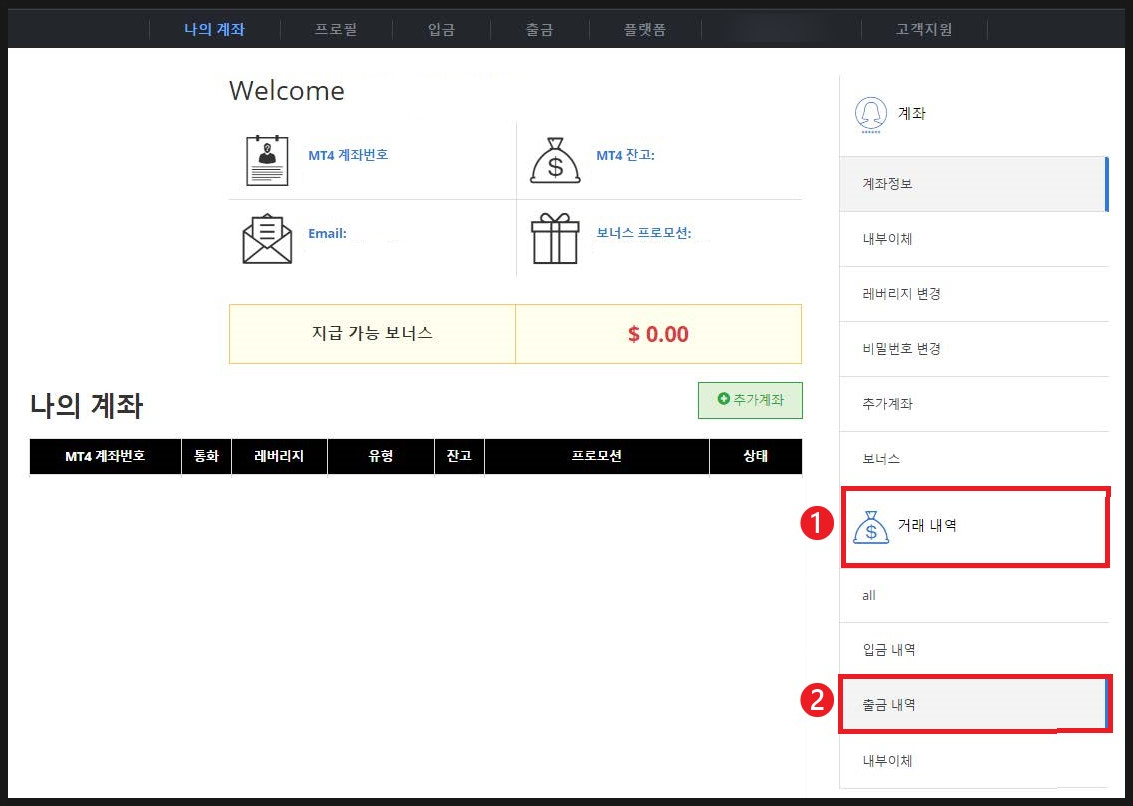Click the user avatar icon beside 계좌
This screenshot has height=806, width=1133.
click(x=871, y=114)
